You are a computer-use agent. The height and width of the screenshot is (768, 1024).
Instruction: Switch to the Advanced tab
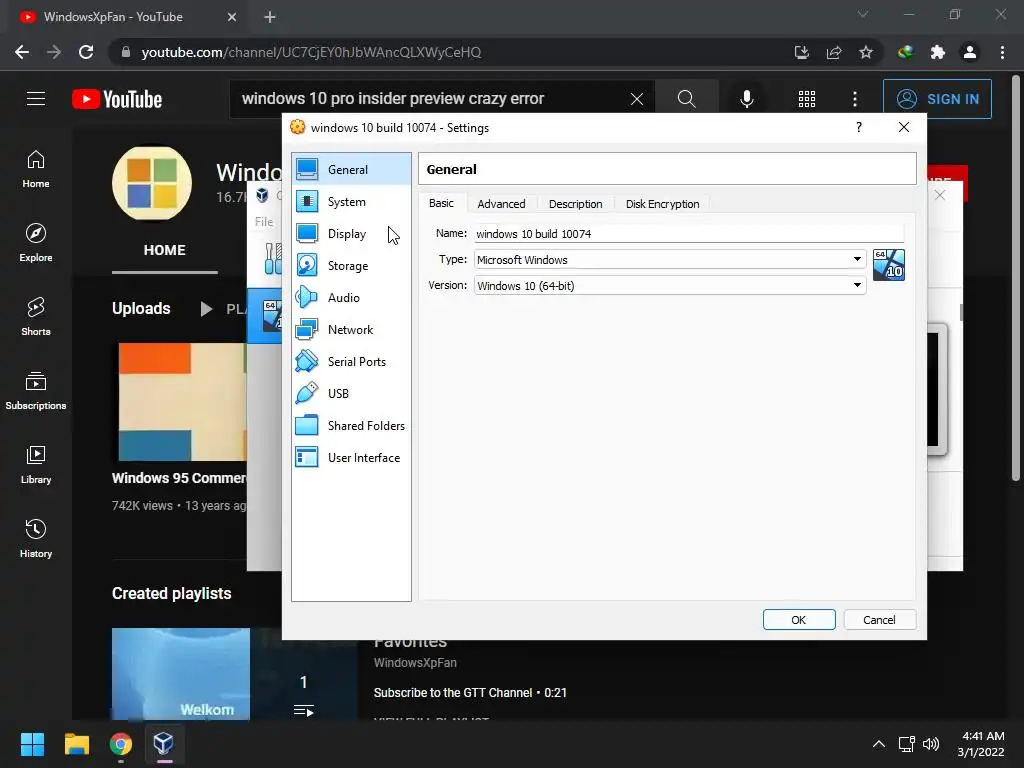(501, 204)
